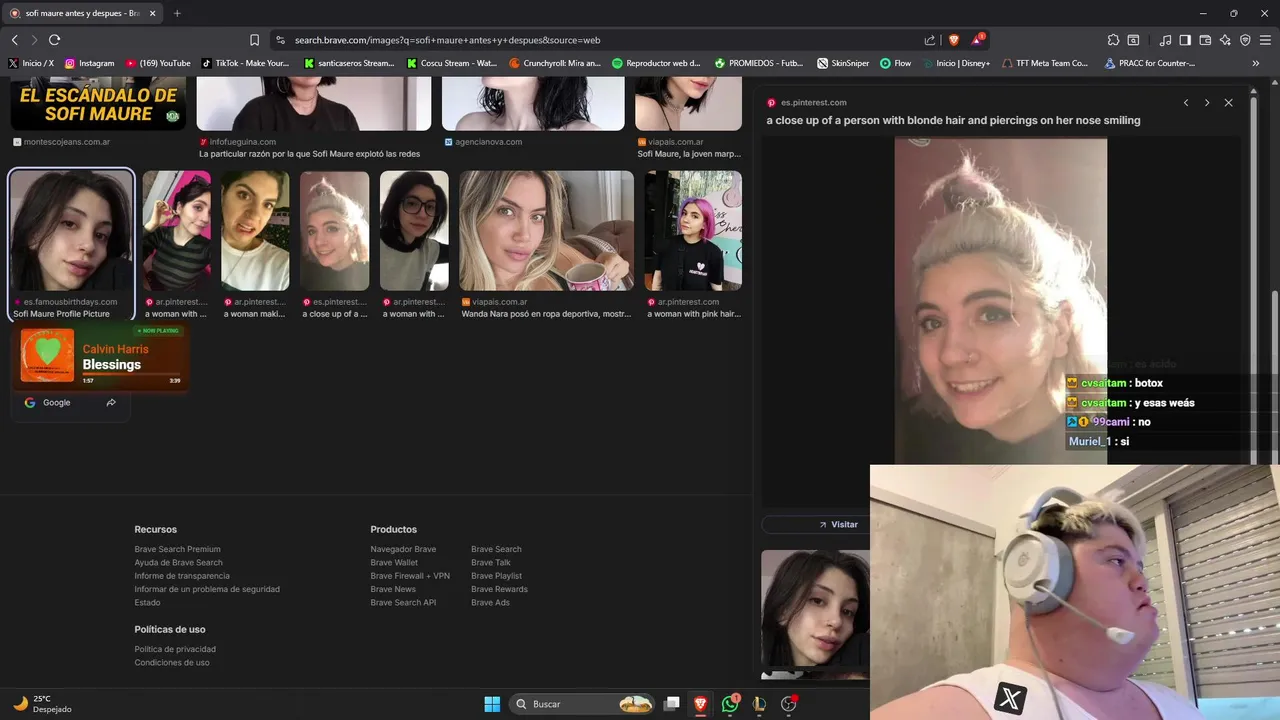Open 'Brave Firewall + VPN' footer link
This screenshot has width=1280, height=720.
(410, 576)
